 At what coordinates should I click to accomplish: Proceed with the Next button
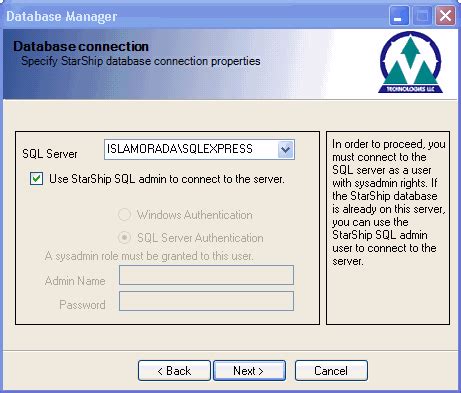click(x=249, y=371)
